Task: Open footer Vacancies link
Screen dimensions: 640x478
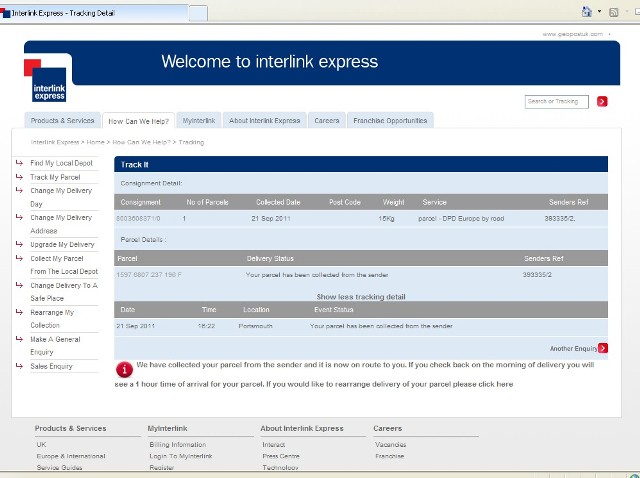Action: (391, 445)
